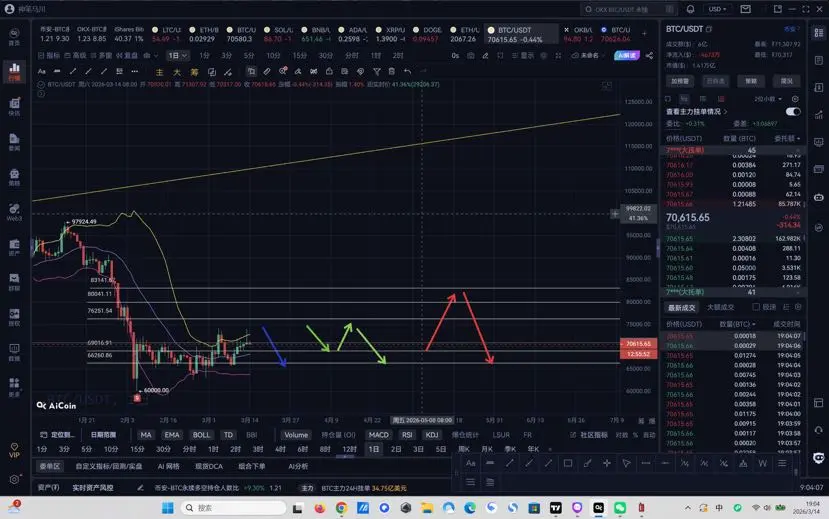Image resolution: width=829 pixels, height=519 pixels.
Task: Add new ticker tab with plus icon
Action: coord(644,34)
